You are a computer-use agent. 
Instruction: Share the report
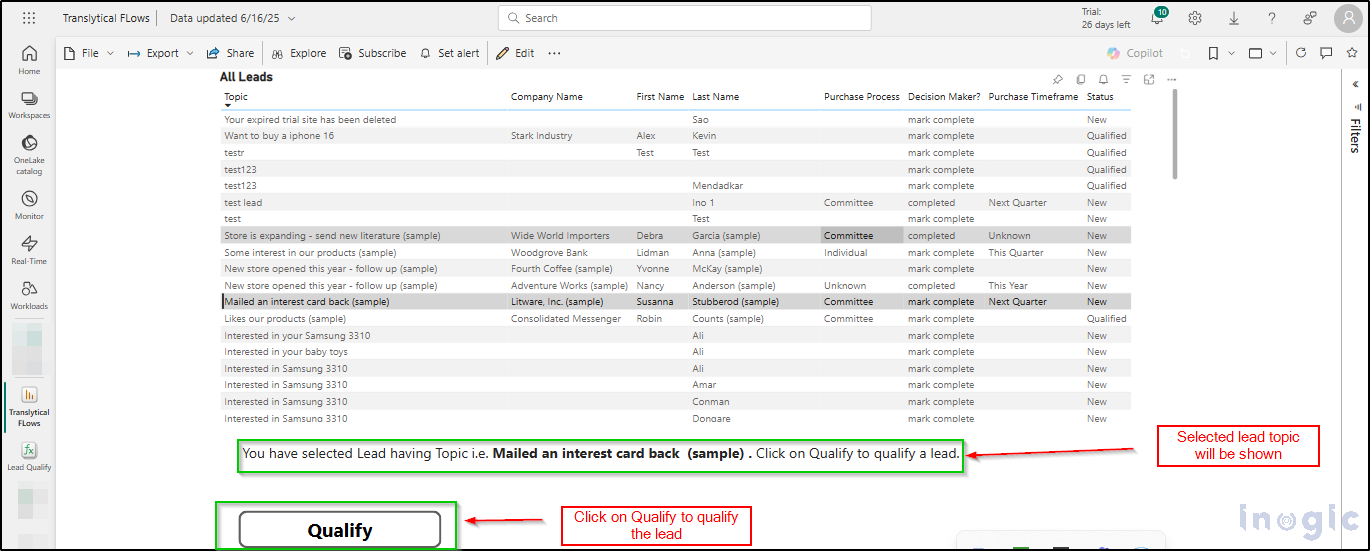pos(230,53)
